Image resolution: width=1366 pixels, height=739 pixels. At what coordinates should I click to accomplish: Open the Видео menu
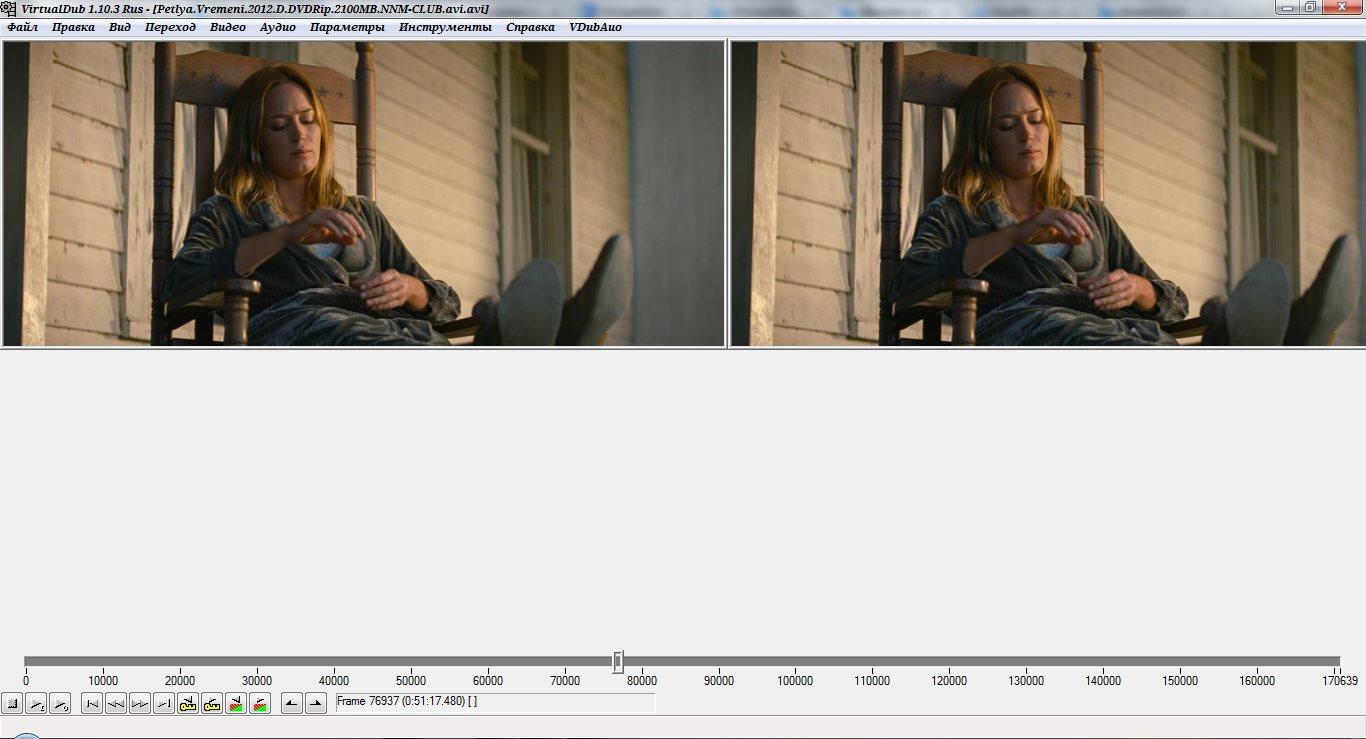[228, 27]
